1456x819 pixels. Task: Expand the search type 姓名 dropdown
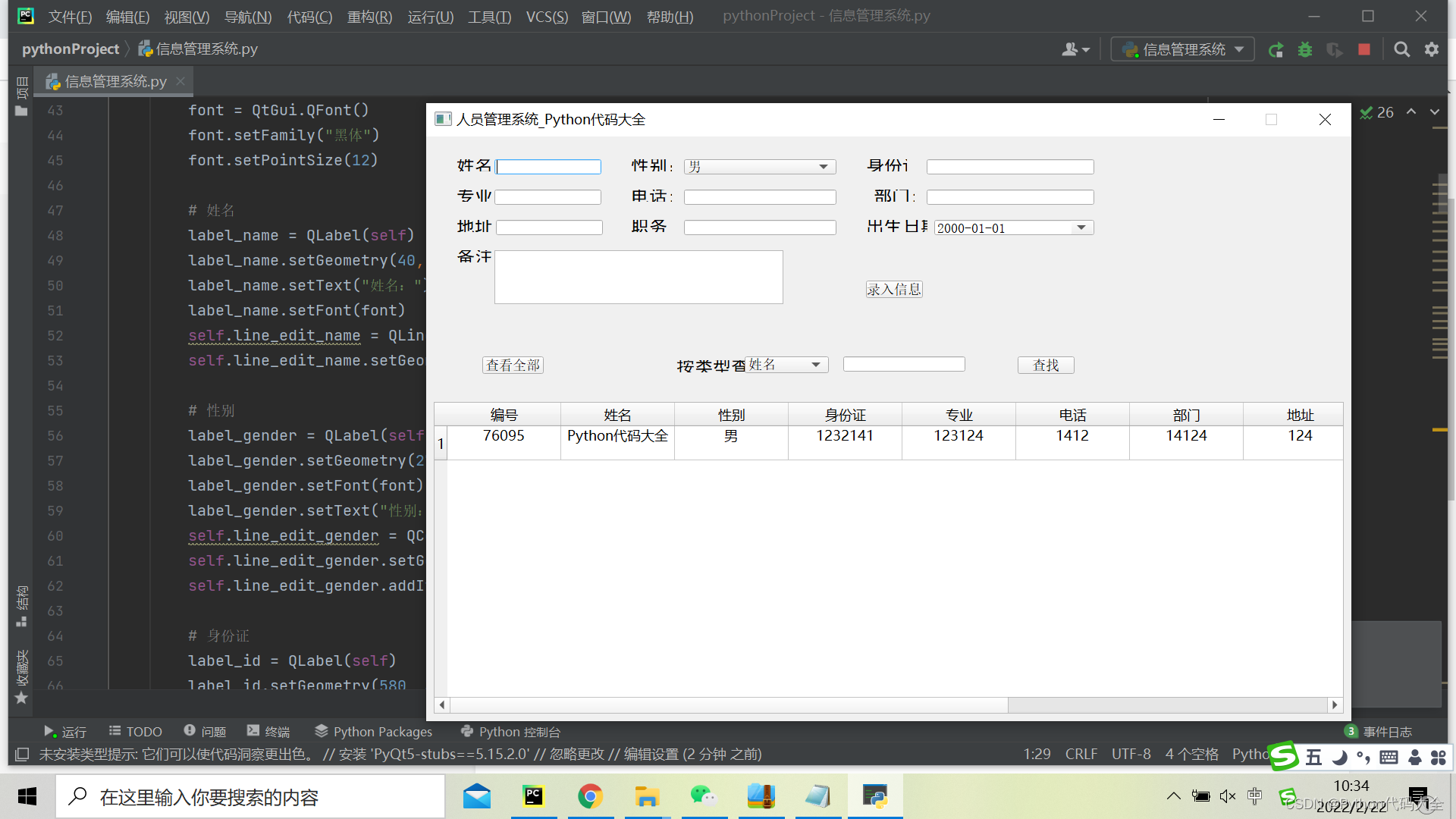[786, 365]
